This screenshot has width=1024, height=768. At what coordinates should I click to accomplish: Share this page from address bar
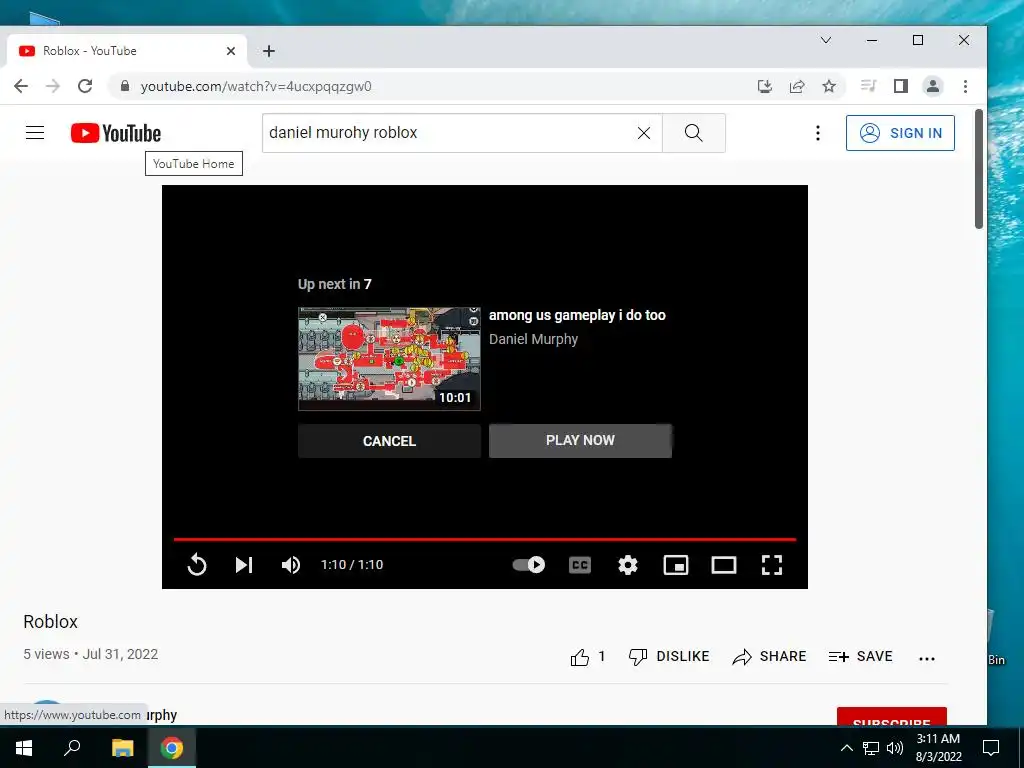pos(797,86)
